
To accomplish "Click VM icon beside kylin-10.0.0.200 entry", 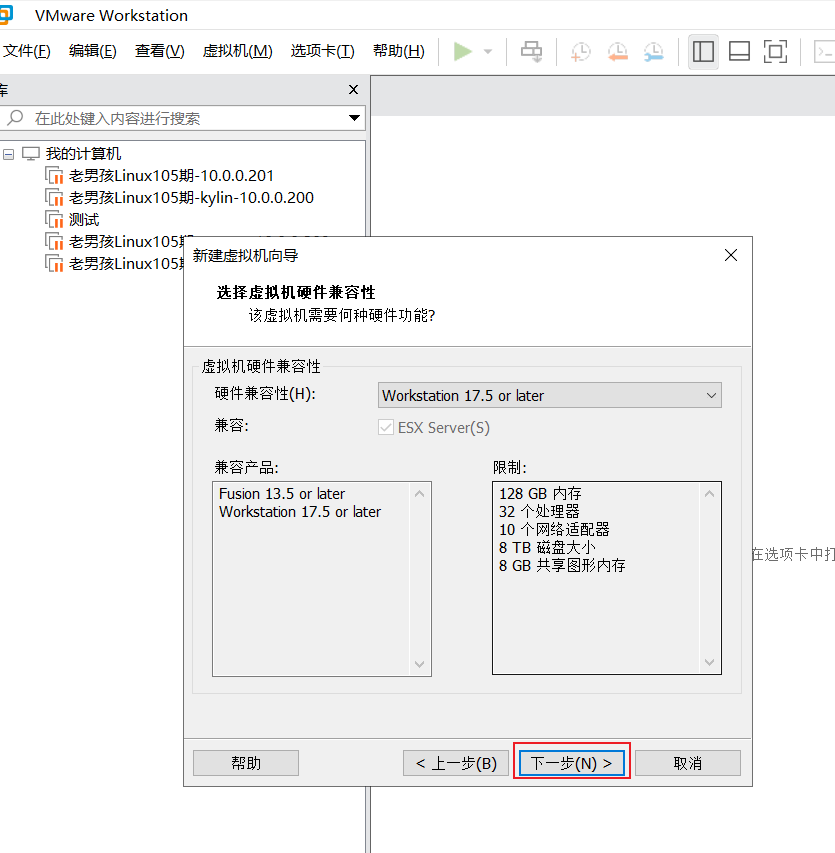I will [x=54, y=197].
